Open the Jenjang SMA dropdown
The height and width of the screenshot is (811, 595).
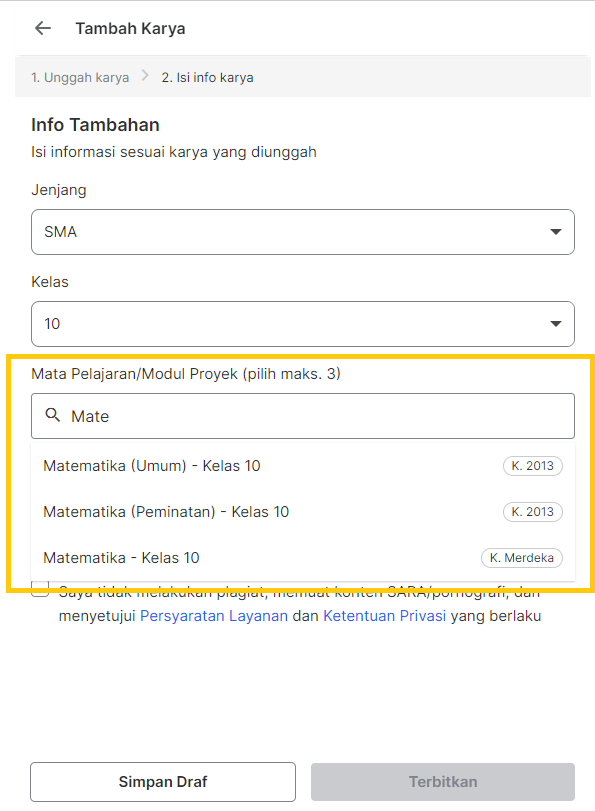[303, 232]
